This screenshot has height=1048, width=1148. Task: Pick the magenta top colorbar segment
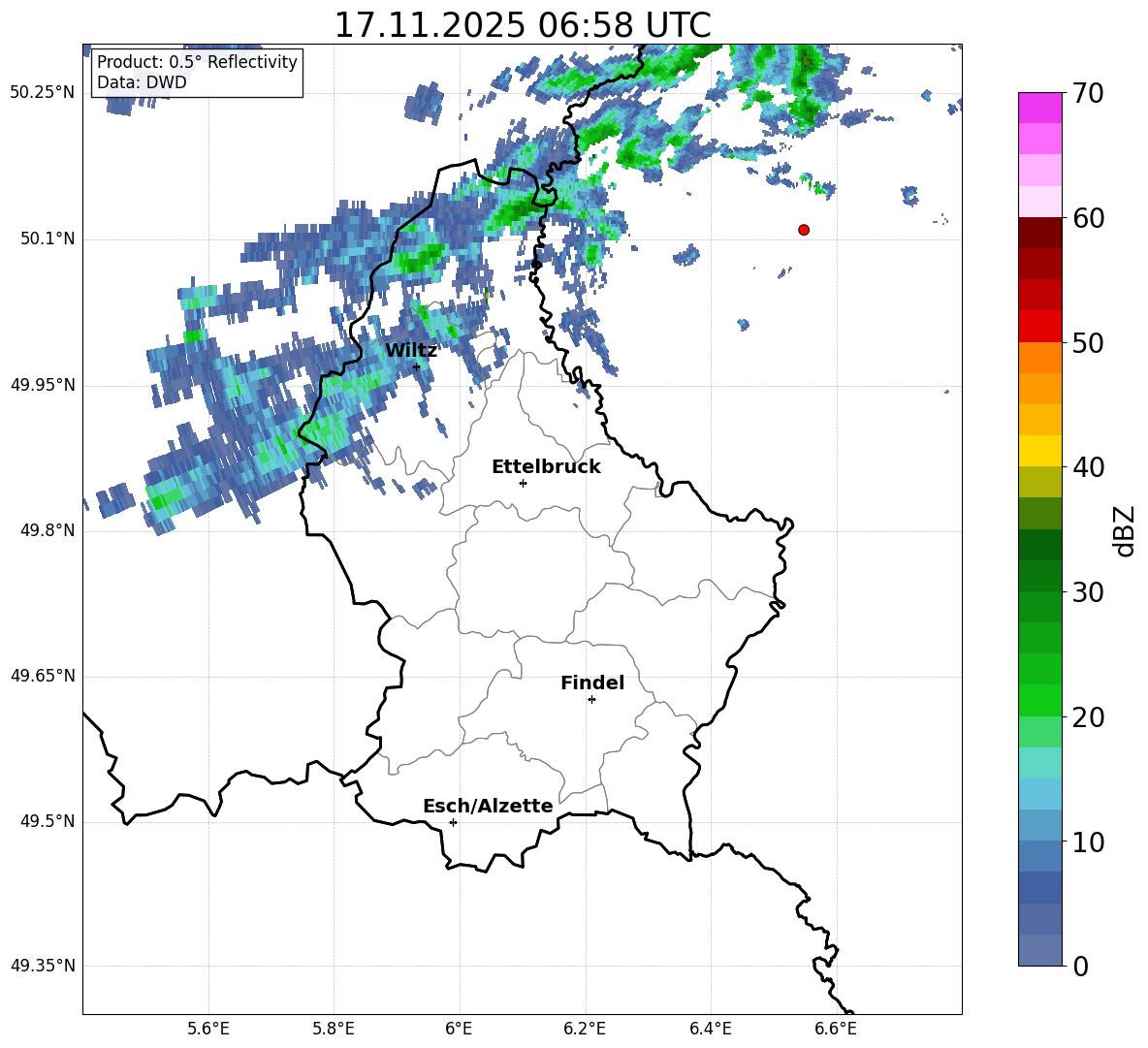[1040, 109]
